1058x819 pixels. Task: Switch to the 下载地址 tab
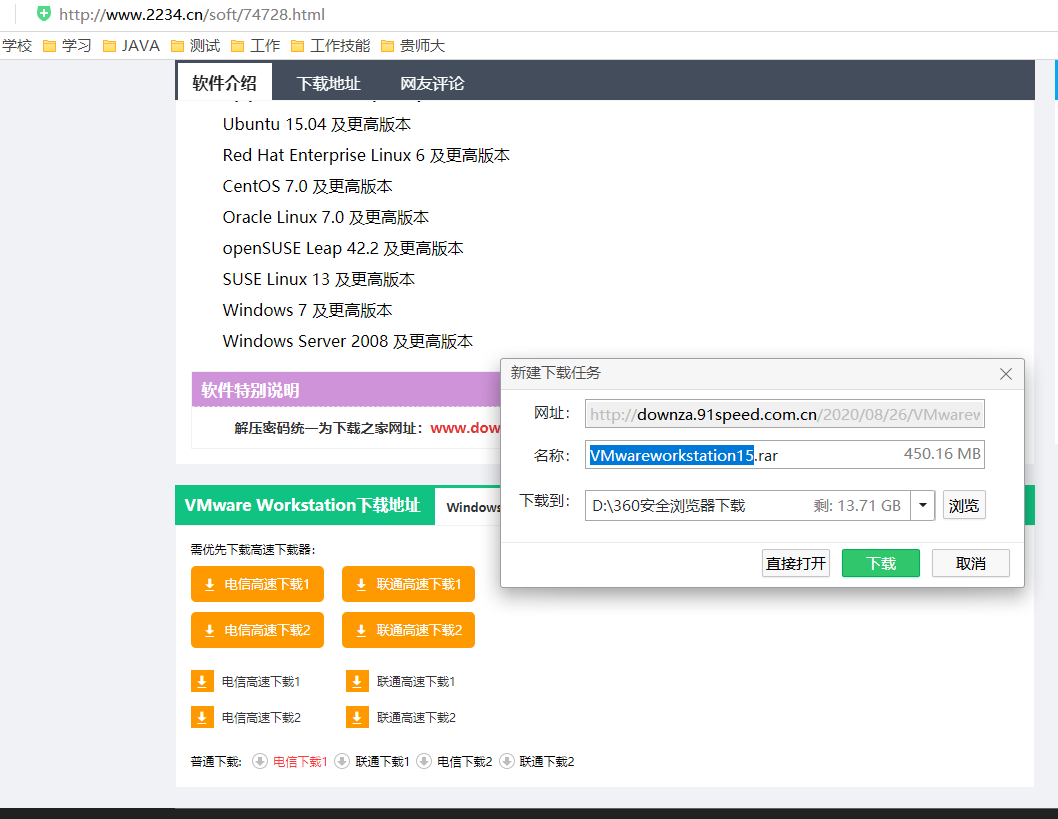point(329,84)
